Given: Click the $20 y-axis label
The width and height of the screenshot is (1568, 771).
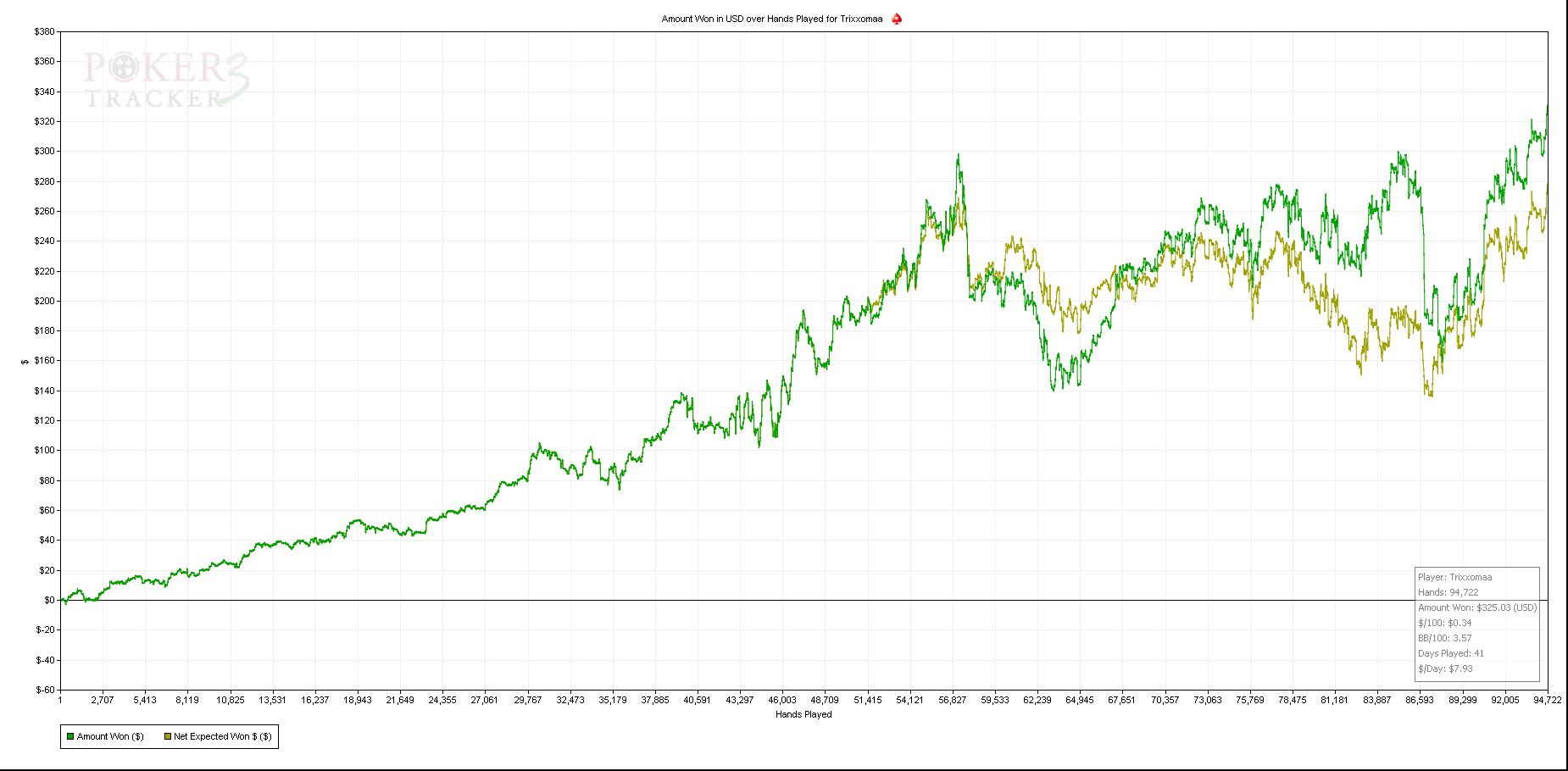Looking at the screenshot, I should click(x=46, y=570).
